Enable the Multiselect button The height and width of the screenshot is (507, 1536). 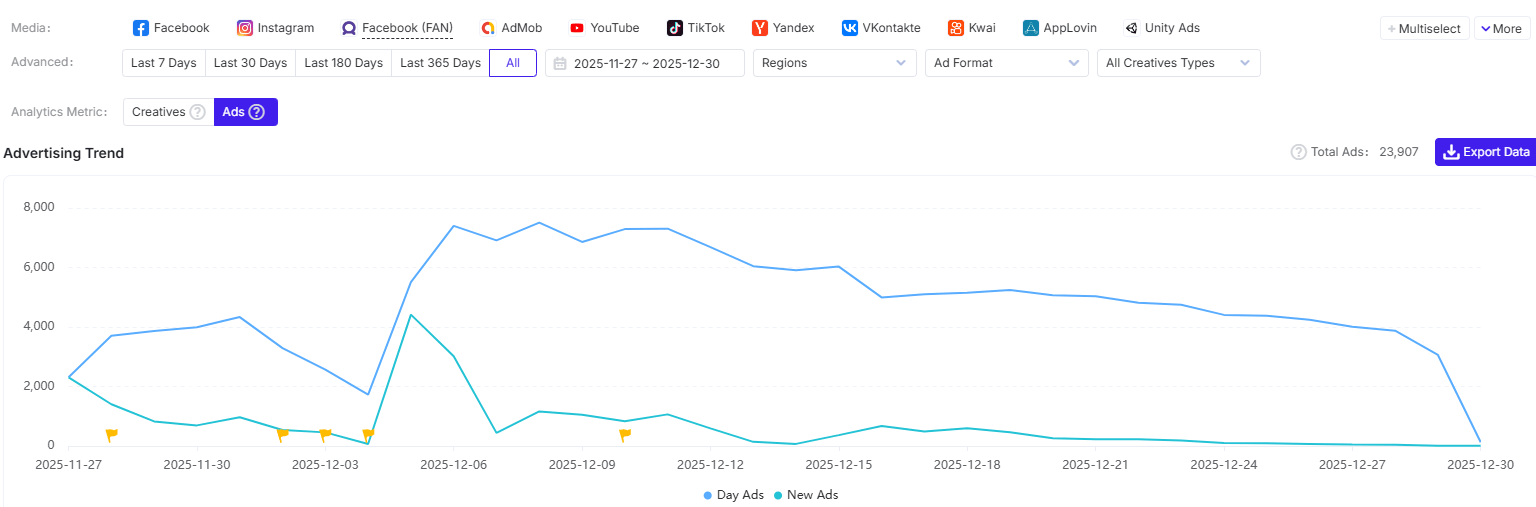click(1424, 29)
